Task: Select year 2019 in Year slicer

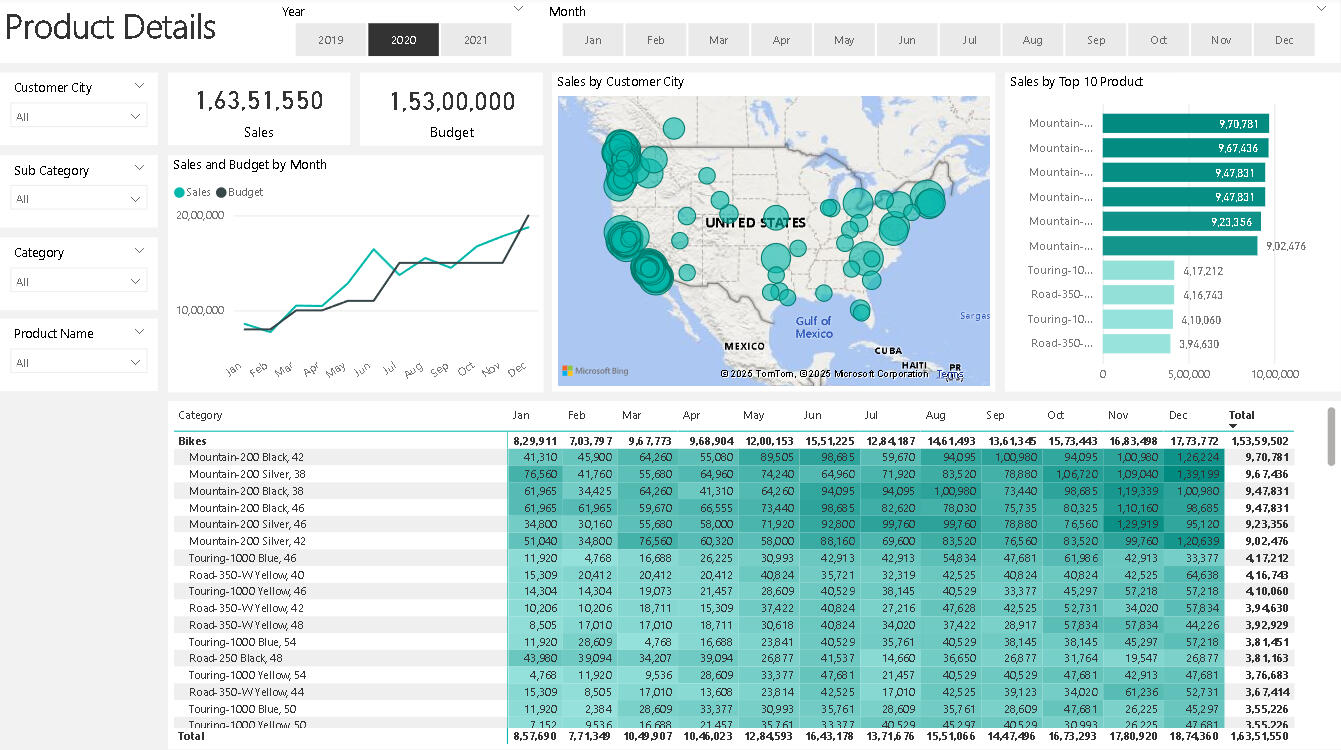Action: click(x=331, y=40)
